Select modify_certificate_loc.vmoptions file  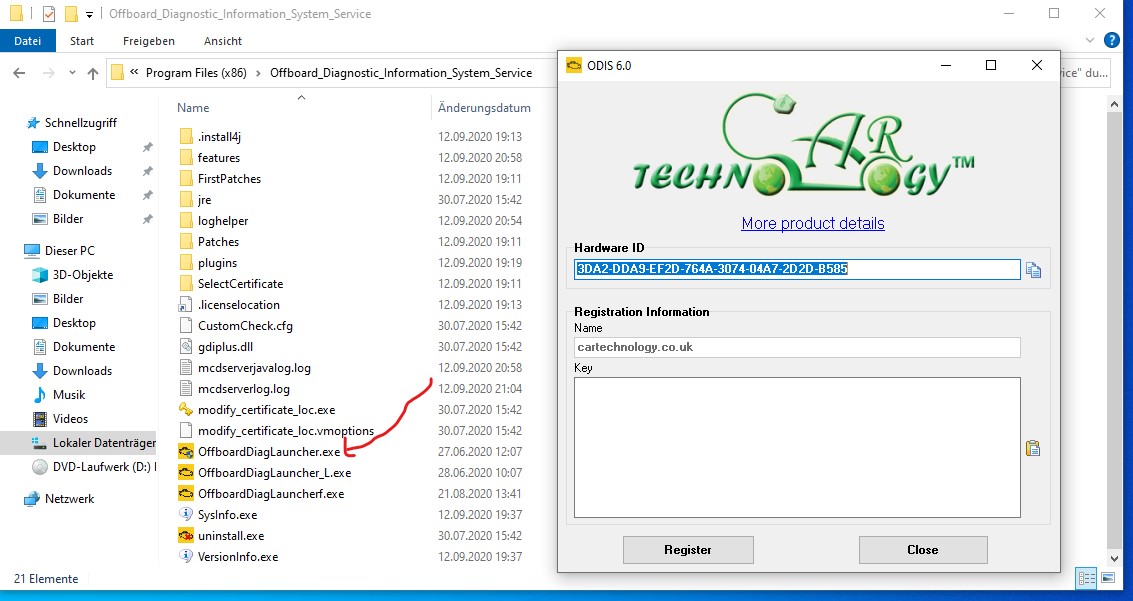click(285, 431)
